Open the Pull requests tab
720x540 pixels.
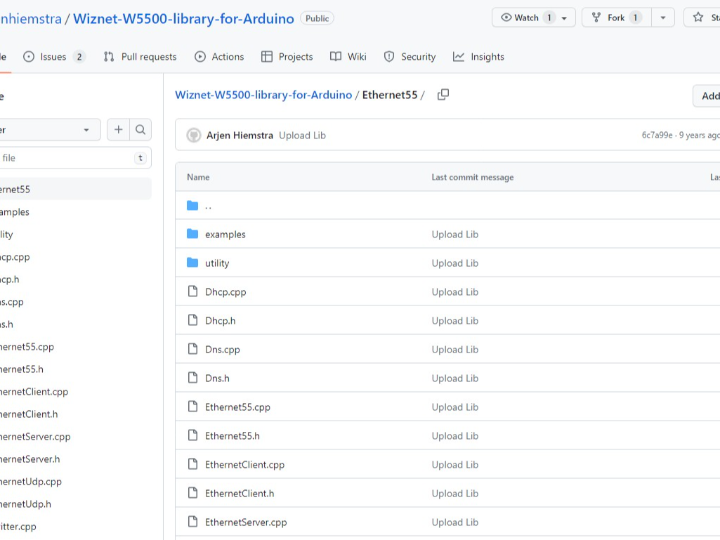tap(140, 57)
